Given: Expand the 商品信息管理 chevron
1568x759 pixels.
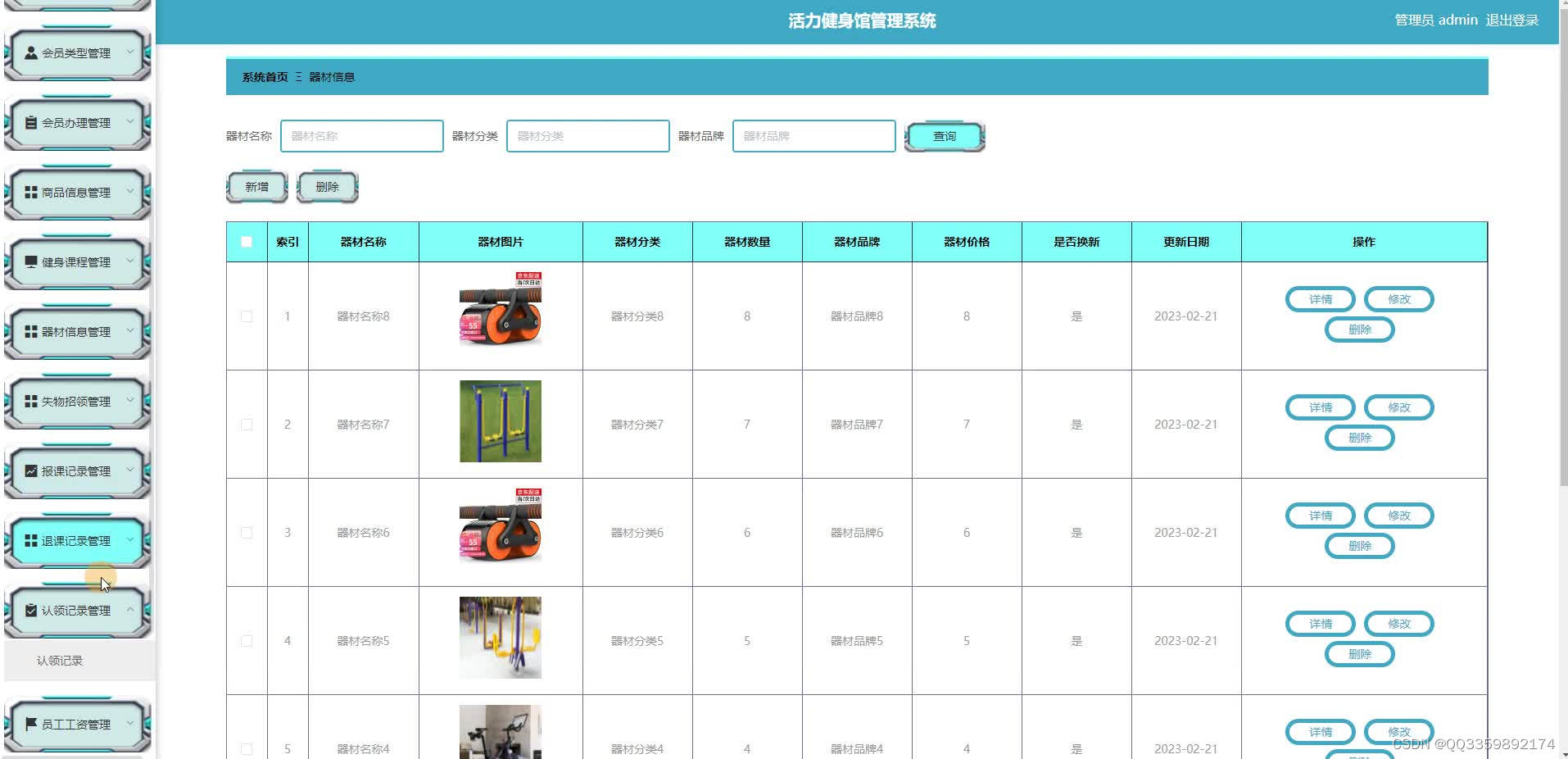Looking at the screenshot, I should coord(130,192).
